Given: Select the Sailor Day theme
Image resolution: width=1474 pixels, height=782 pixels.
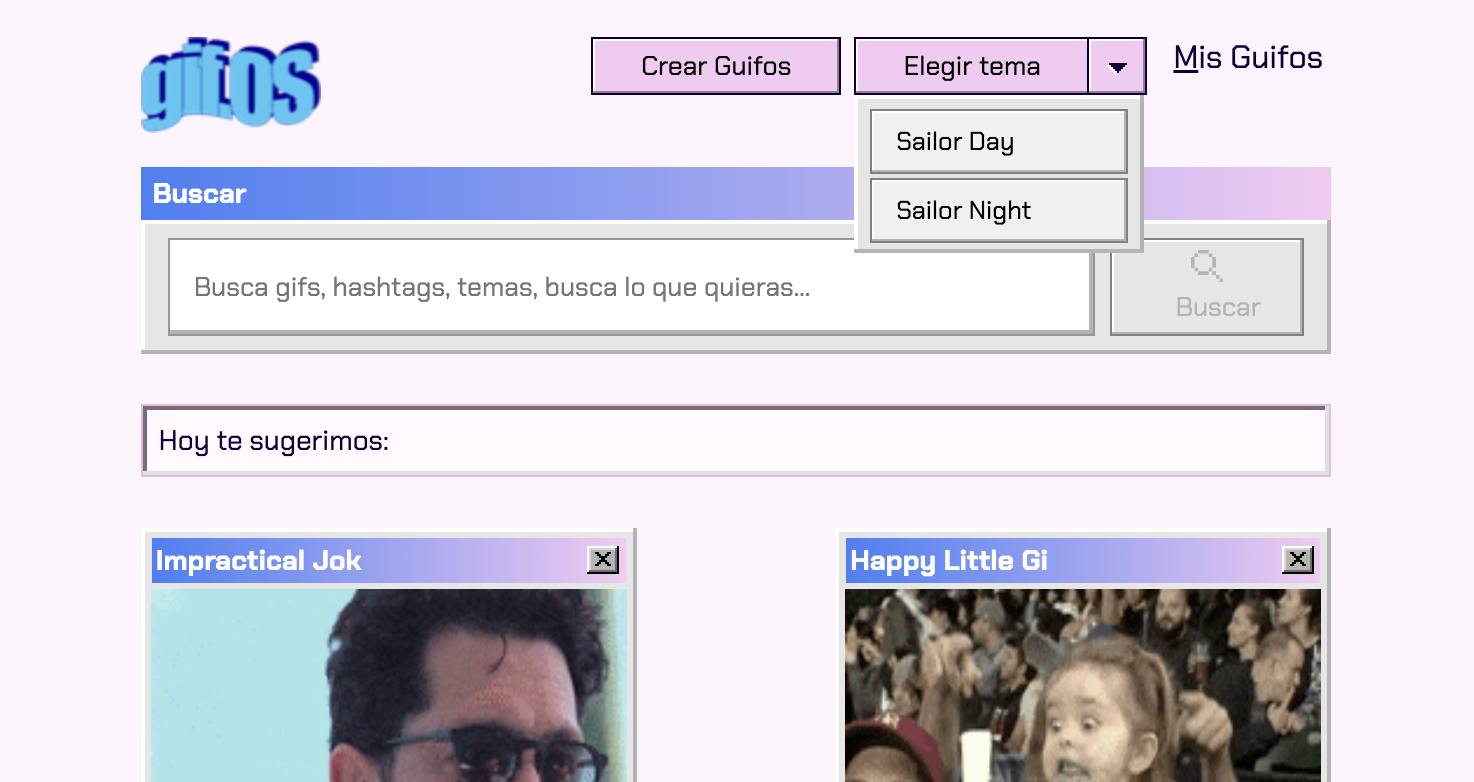Looking at the screenshot, I should coord(997,141).
